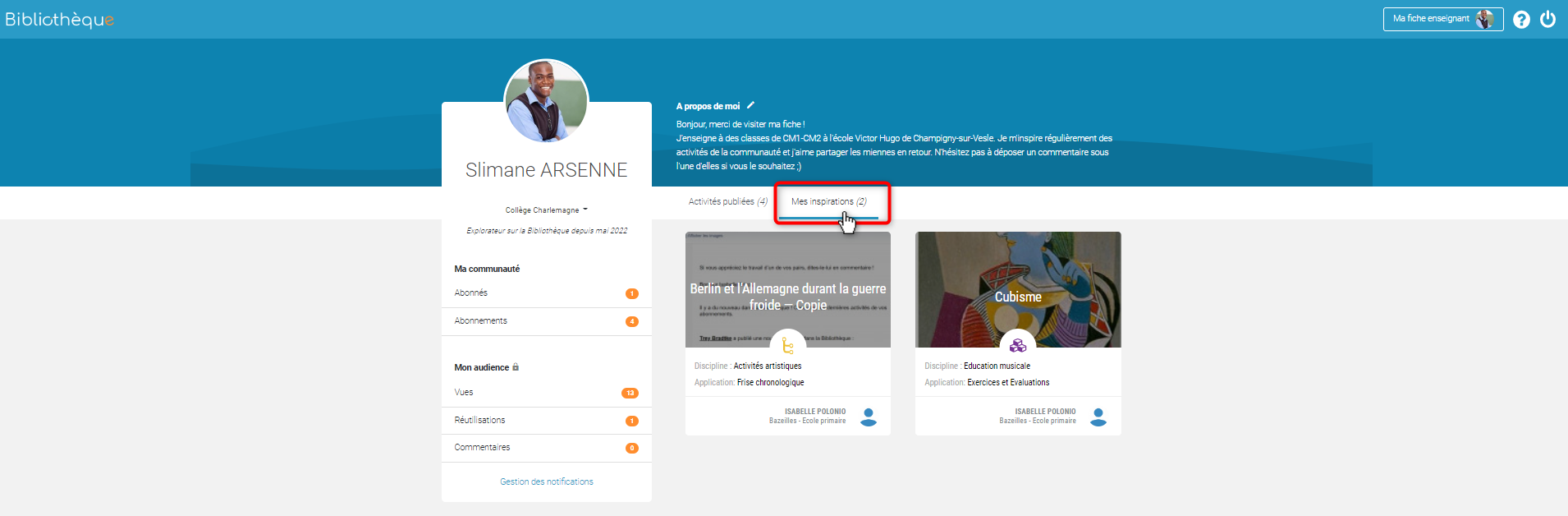Click the Exercices app icon on Cubisme card
The image size is (1568, 516).
point(1018,345)
